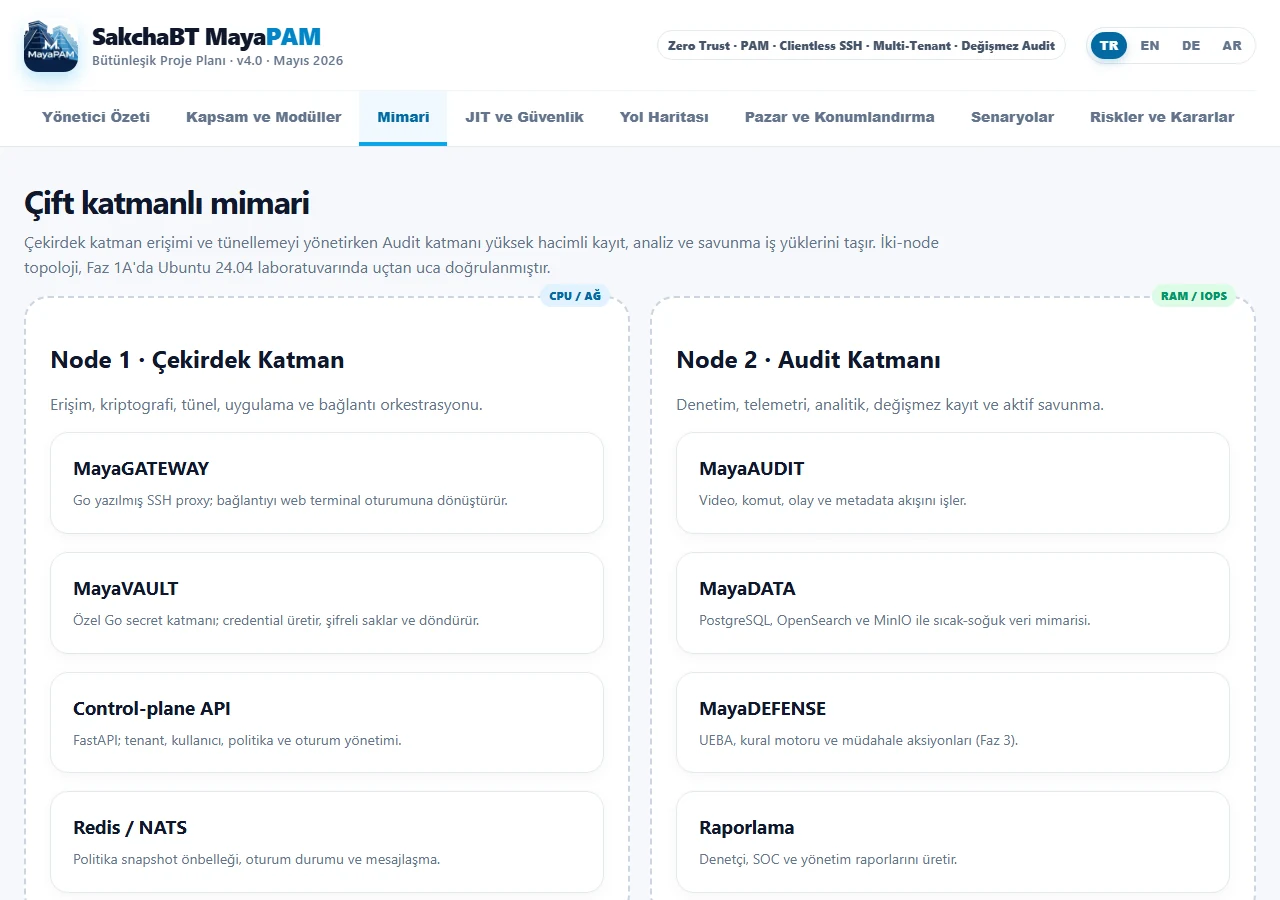
Task: Click 'Özel Go secret katmanı' description
Action: [x=276, y=620]
